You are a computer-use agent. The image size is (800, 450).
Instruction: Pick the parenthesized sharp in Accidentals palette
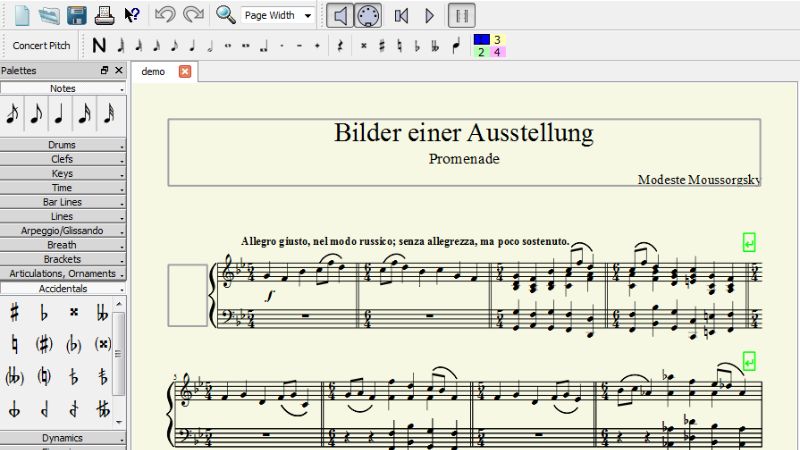click(44, 345)
